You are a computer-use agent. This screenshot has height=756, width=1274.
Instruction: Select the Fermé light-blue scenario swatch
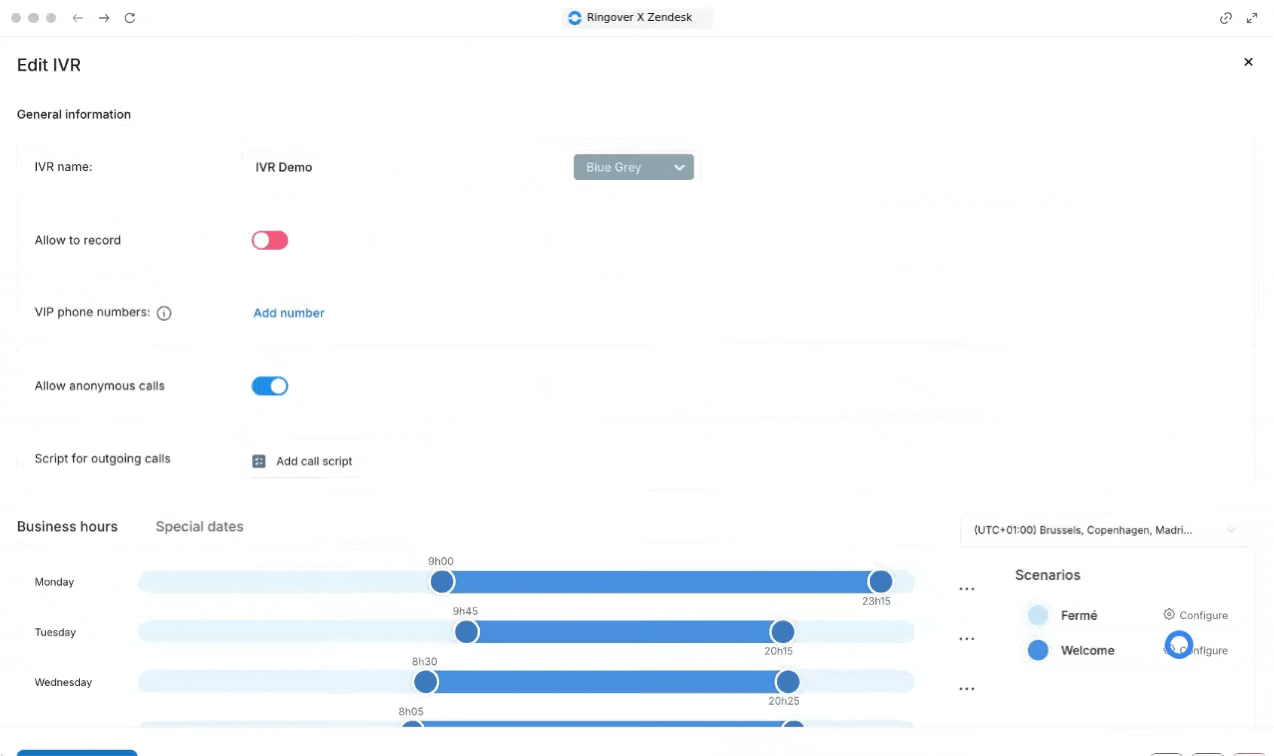[1038, 615]
